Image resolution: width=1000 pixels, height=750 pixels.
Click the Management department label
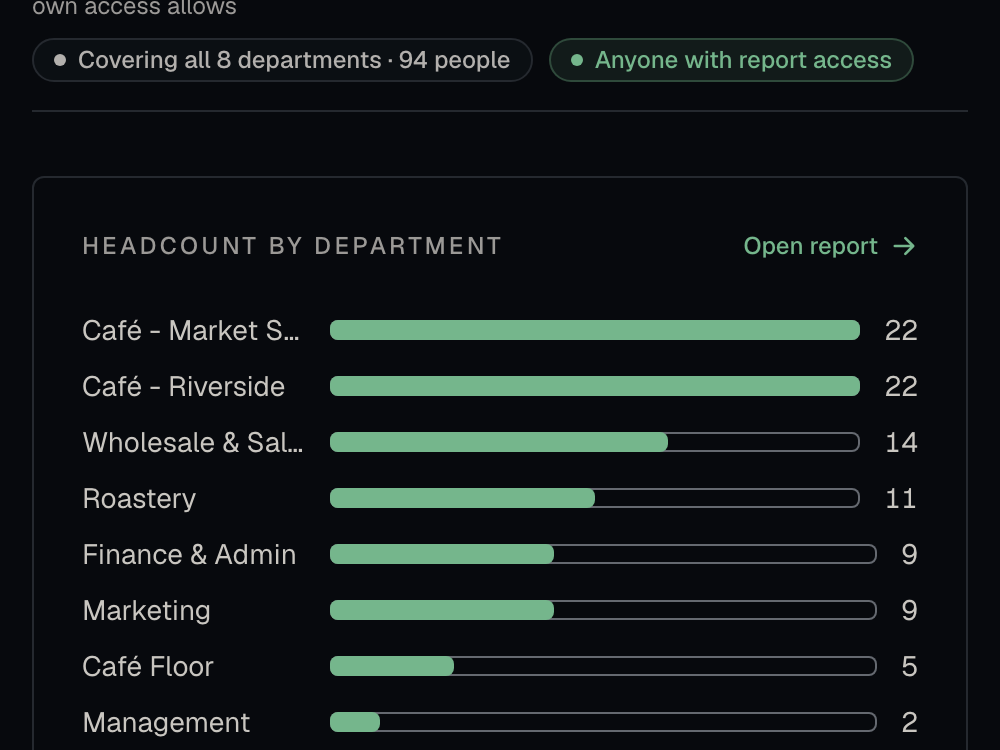(166, 723)
